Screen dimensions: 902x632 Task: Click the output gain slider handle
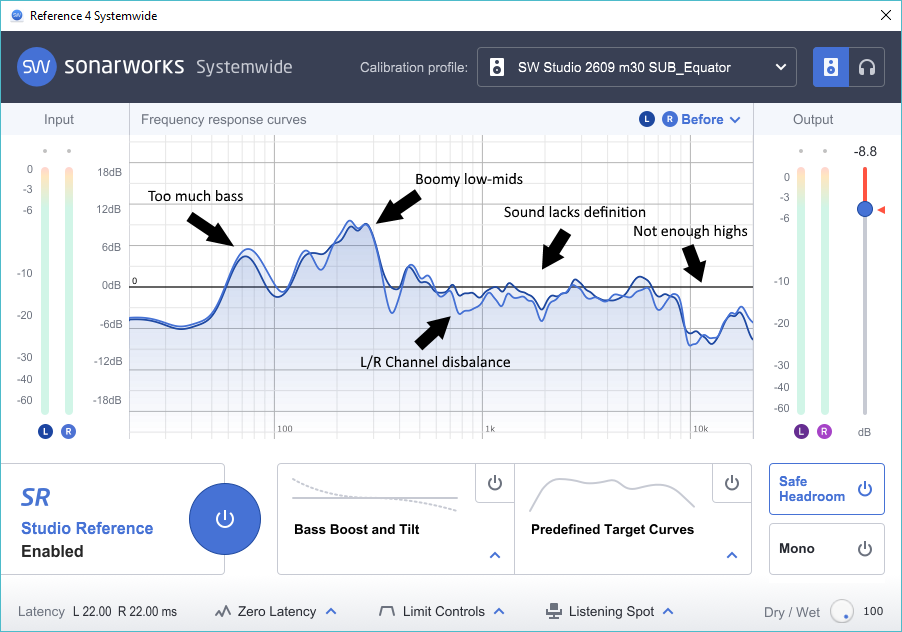[x=865, y=209]
